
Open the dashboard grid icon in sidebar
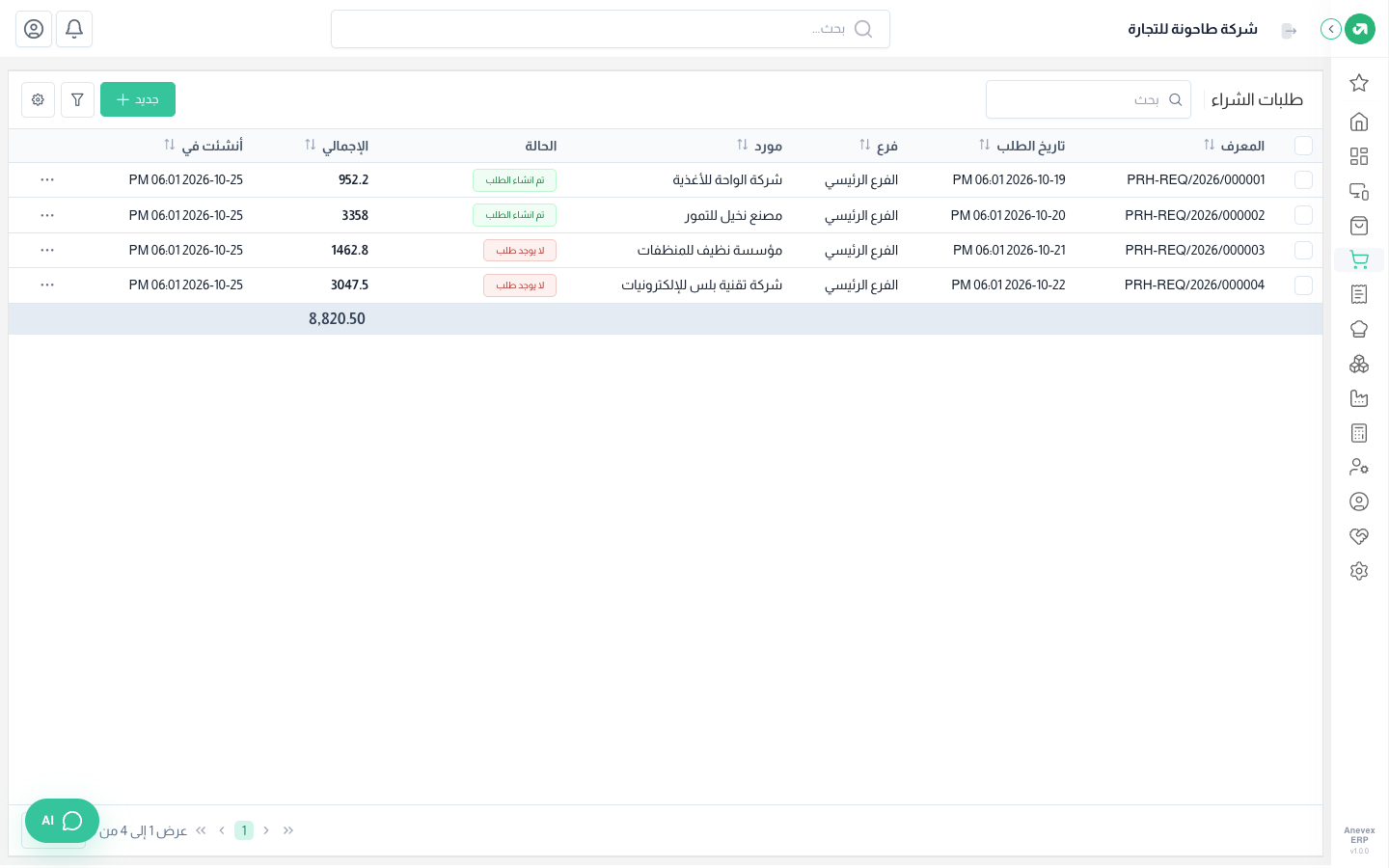(1359, 156)
